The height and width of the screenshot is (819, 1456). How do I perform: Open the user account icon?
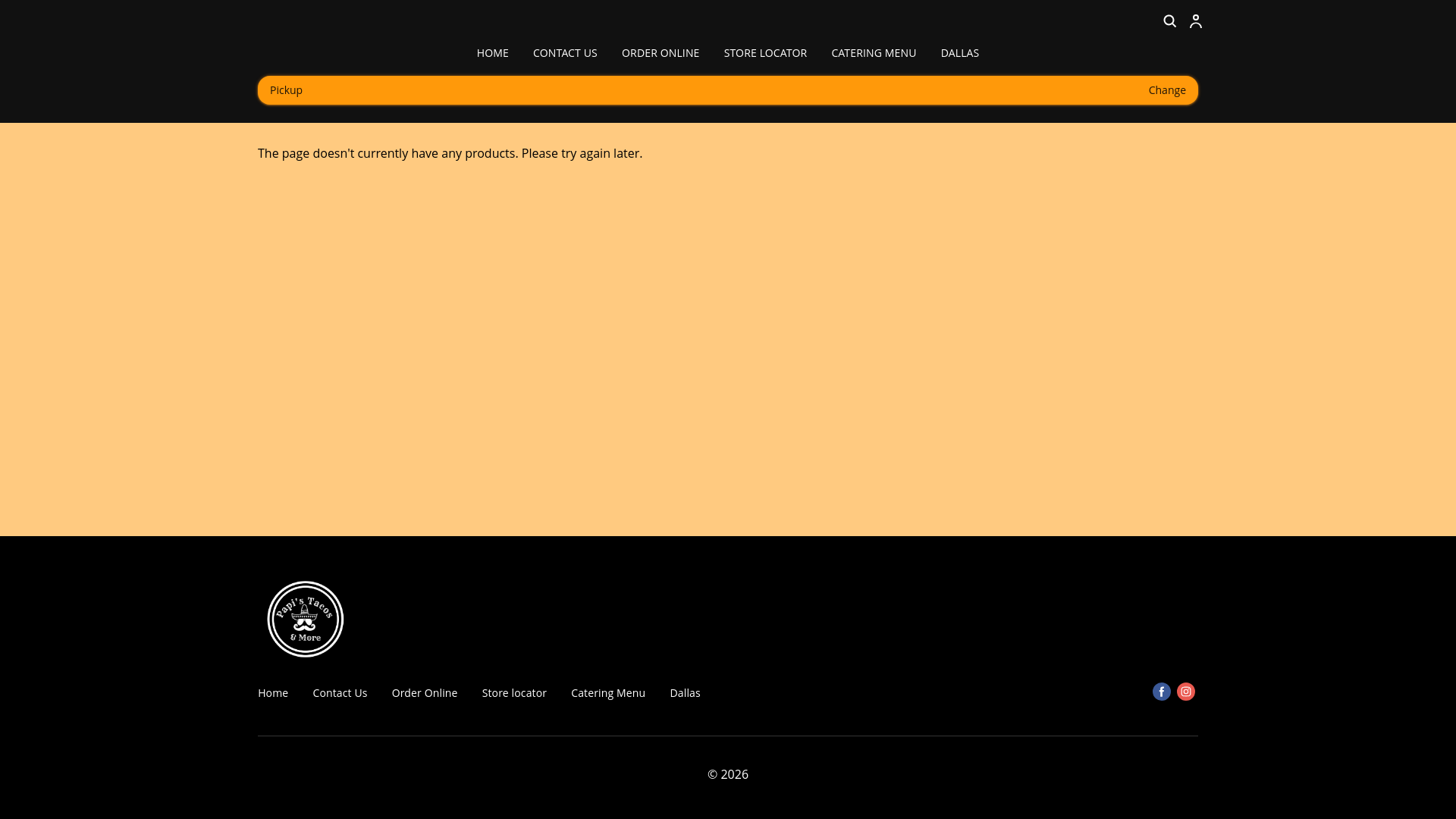[1196, 21]
